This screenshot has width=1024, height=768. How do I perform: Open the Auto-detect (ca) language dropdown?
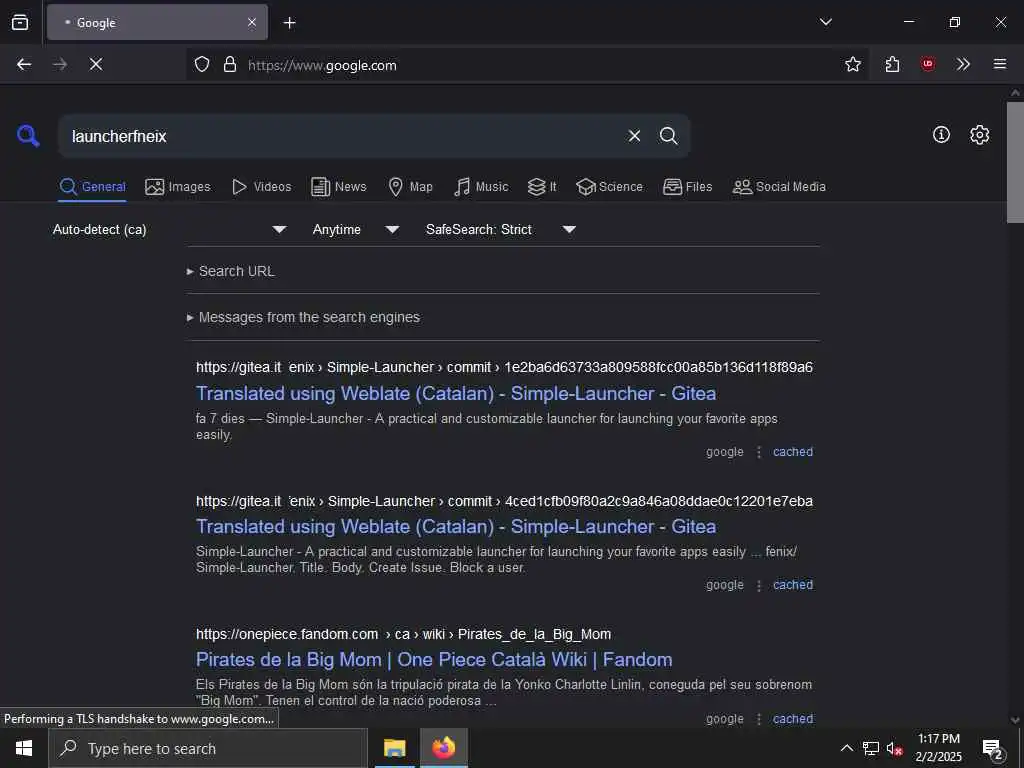click(x=170, y=229)
